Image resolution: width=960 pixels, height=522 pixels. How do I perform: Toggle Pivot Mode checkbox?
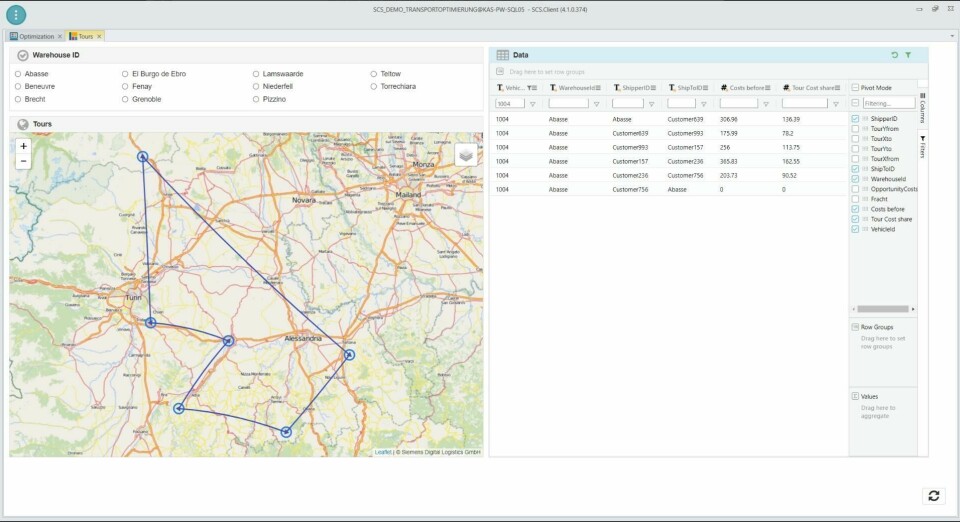point(855,88)
